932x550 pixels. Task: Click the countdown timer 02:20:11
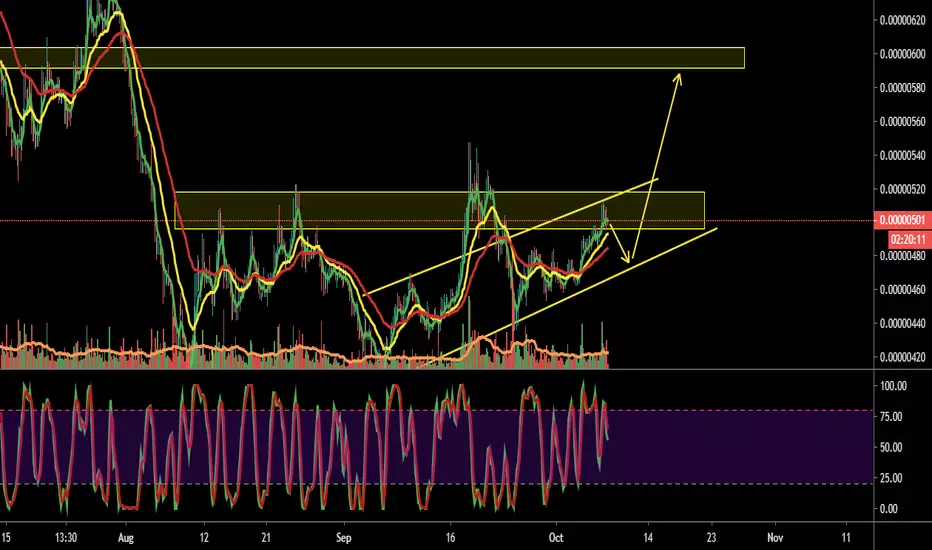pyautogui.click(x=909, y=240)
